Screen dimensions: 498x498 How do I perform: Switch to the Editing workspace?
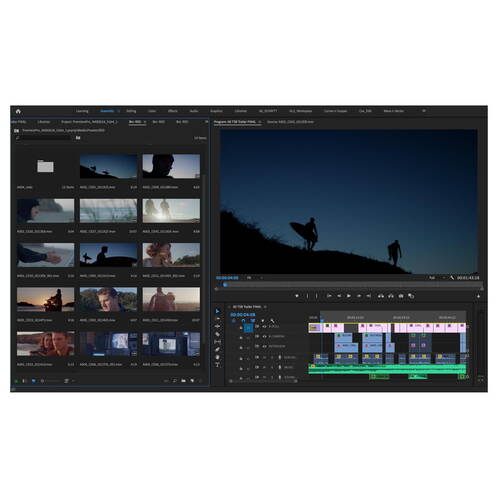coord(131,111)
